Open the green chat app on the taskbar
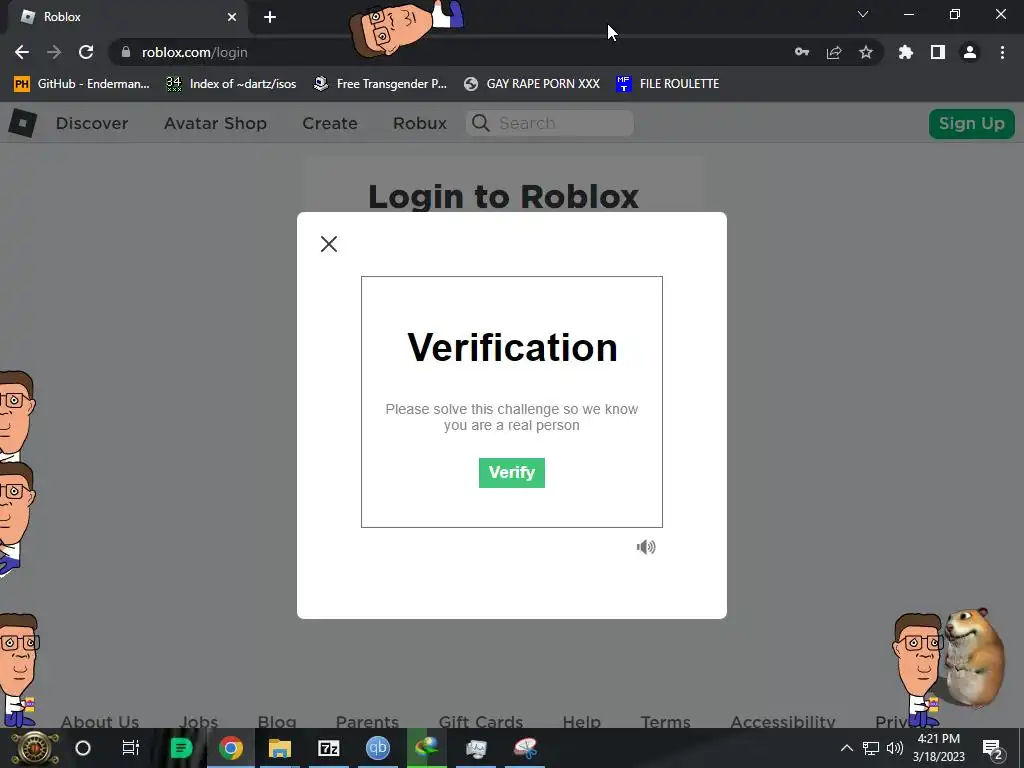 (181, 748)
